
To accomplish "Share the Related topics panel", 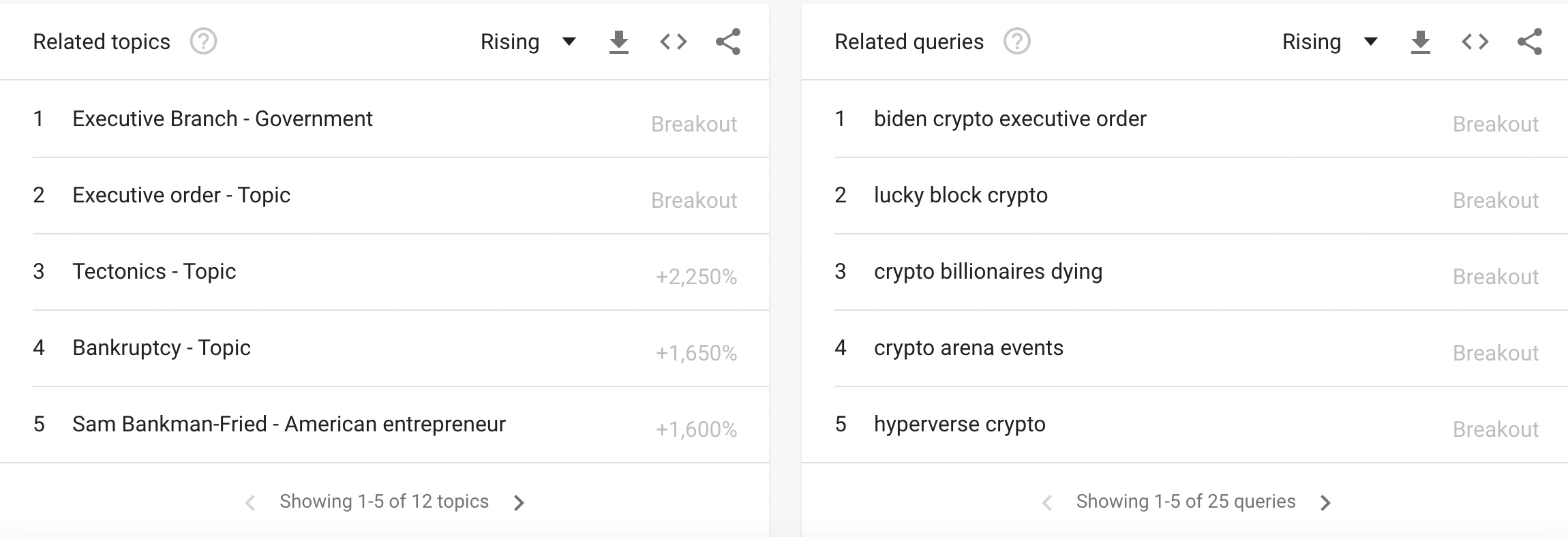I will (727, 42).
